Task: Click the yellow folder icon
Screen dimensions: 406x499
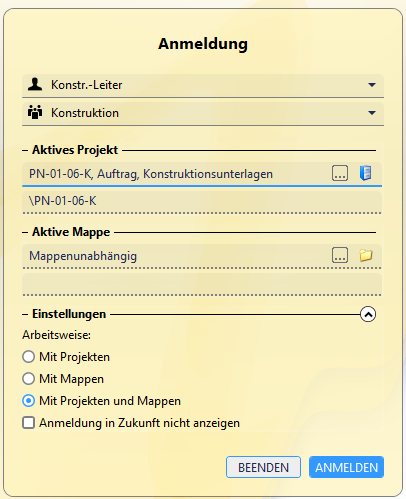Action: point(366,255)
